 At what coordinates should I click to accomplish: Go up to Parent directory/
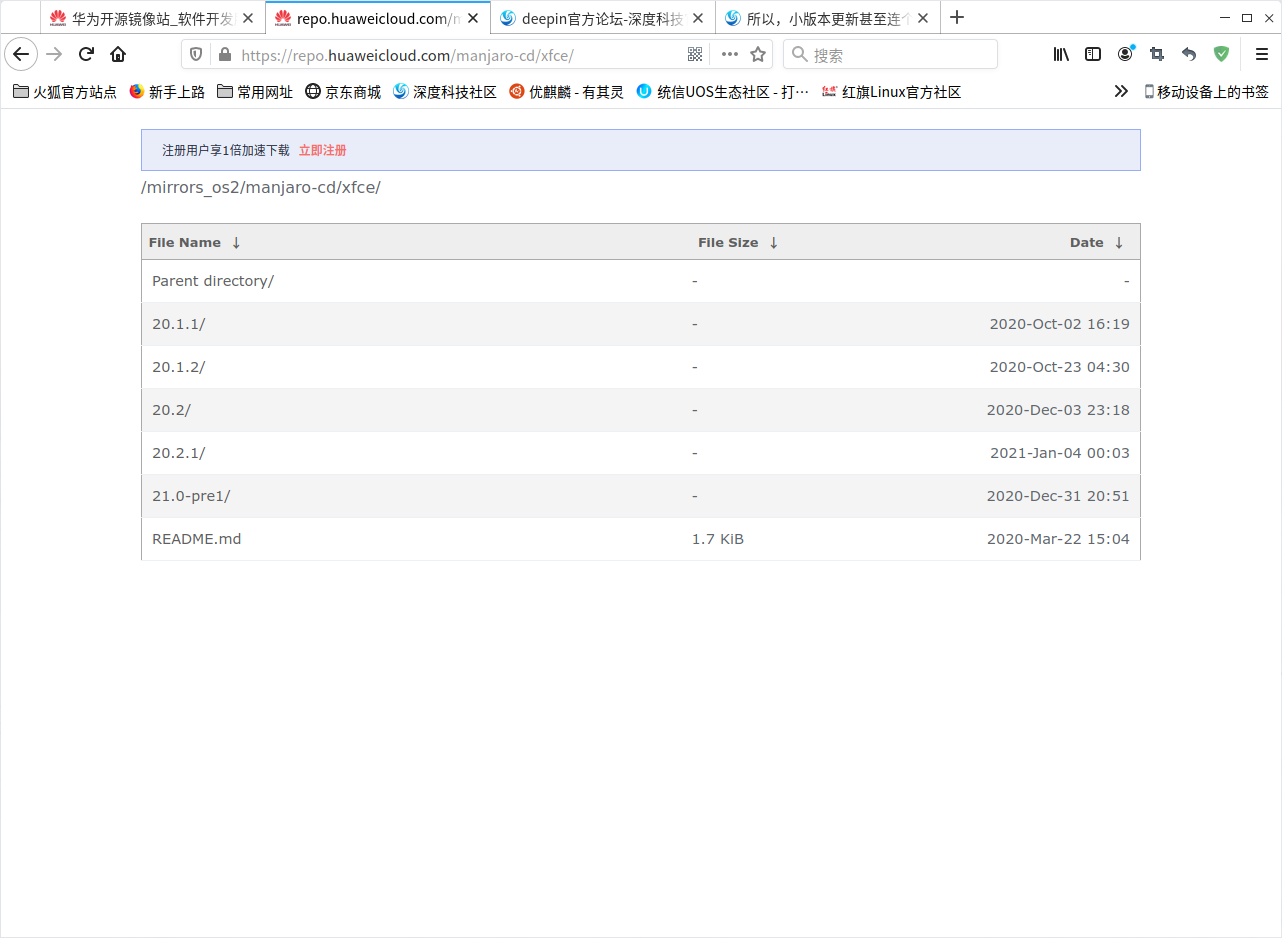pyautogui.click(x=213, y=281)
